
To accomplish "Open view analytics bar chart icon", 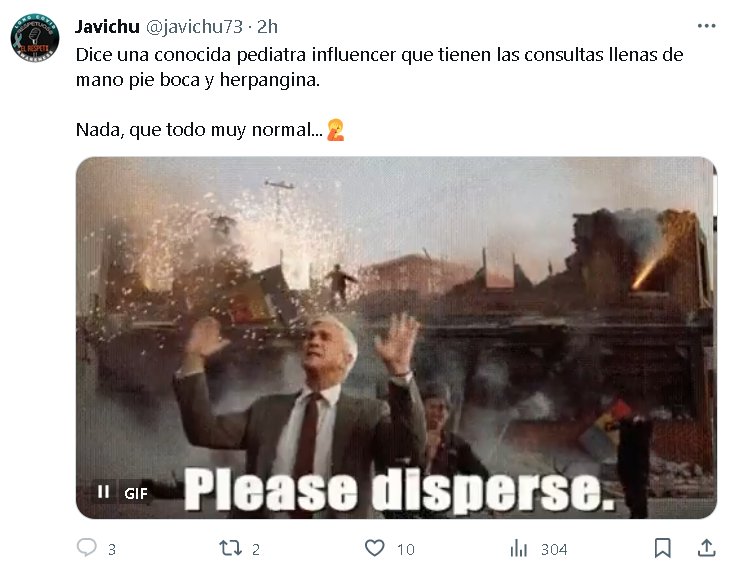I will click(x=519, y=548).
